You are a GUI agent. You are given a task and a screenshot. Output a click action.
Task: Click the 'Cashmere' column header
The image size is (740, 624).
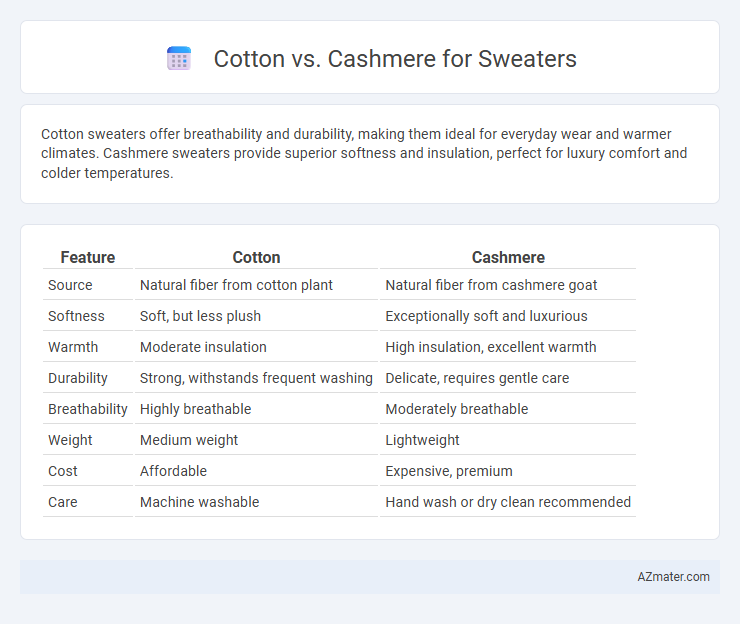(x=508, y=257)
